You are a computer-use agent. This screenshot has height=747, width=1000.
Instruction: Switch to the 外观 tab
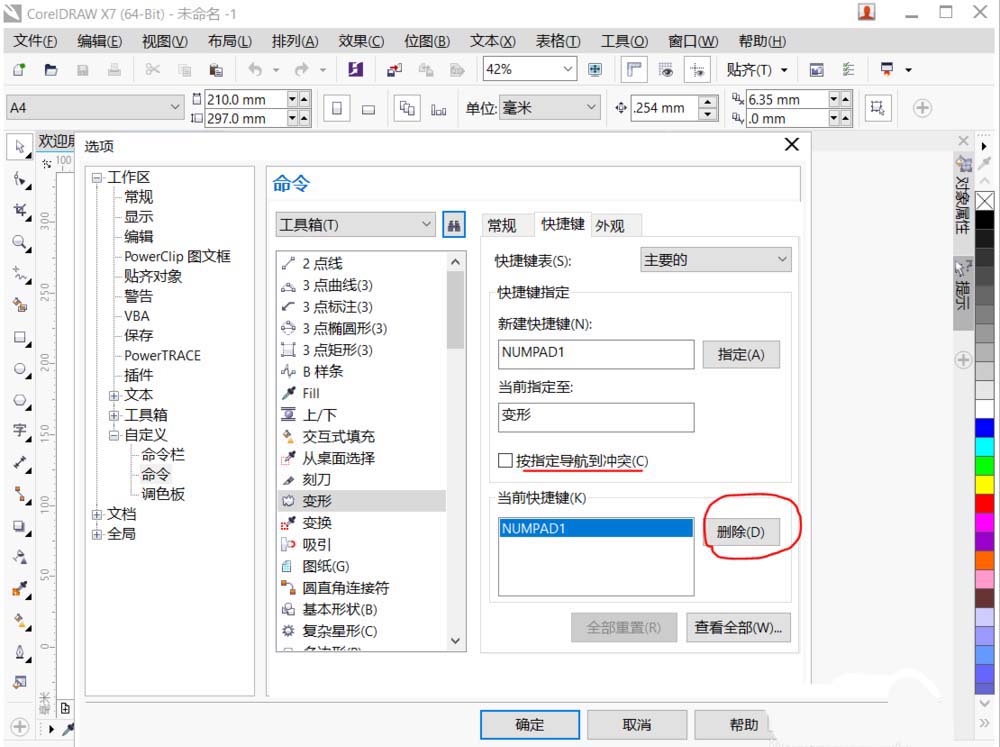tap(610, 225)
